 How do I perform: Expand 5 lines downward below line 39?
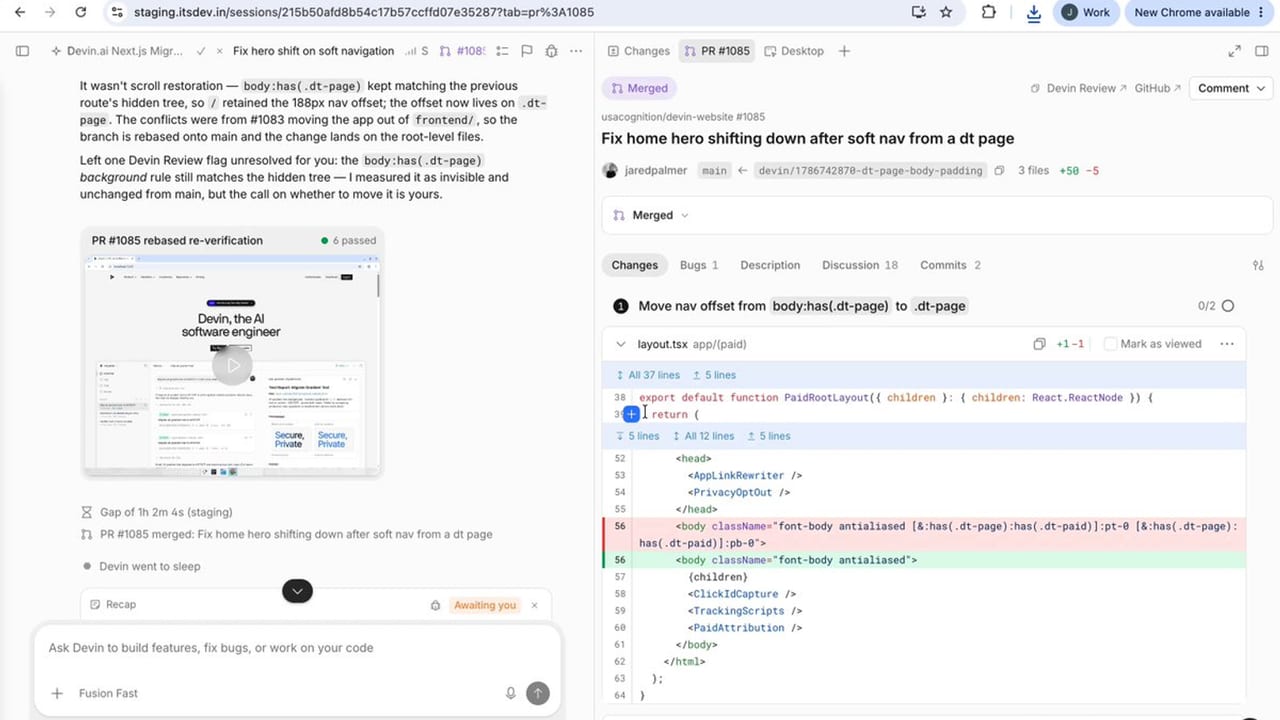pos(638,436)
